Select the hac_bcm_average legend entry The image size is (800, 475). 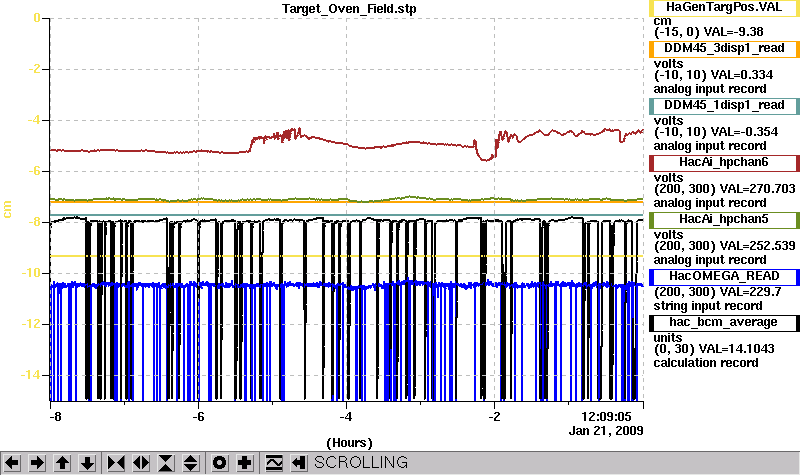724,322
